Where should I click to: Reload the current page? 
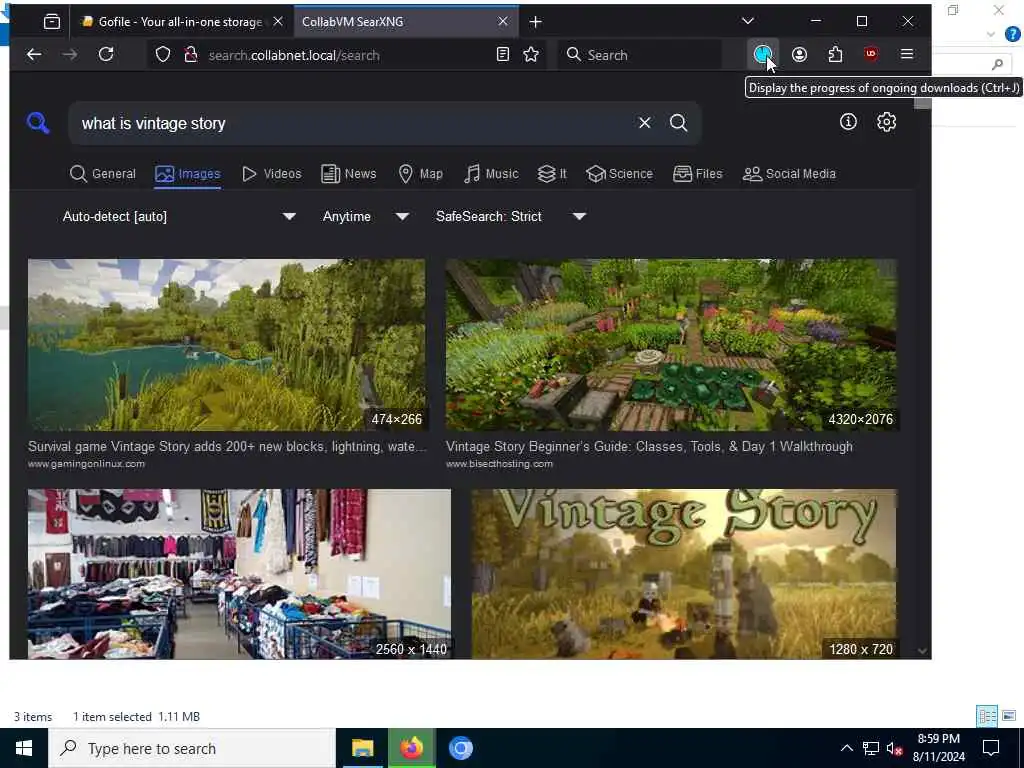pos(106,55)
